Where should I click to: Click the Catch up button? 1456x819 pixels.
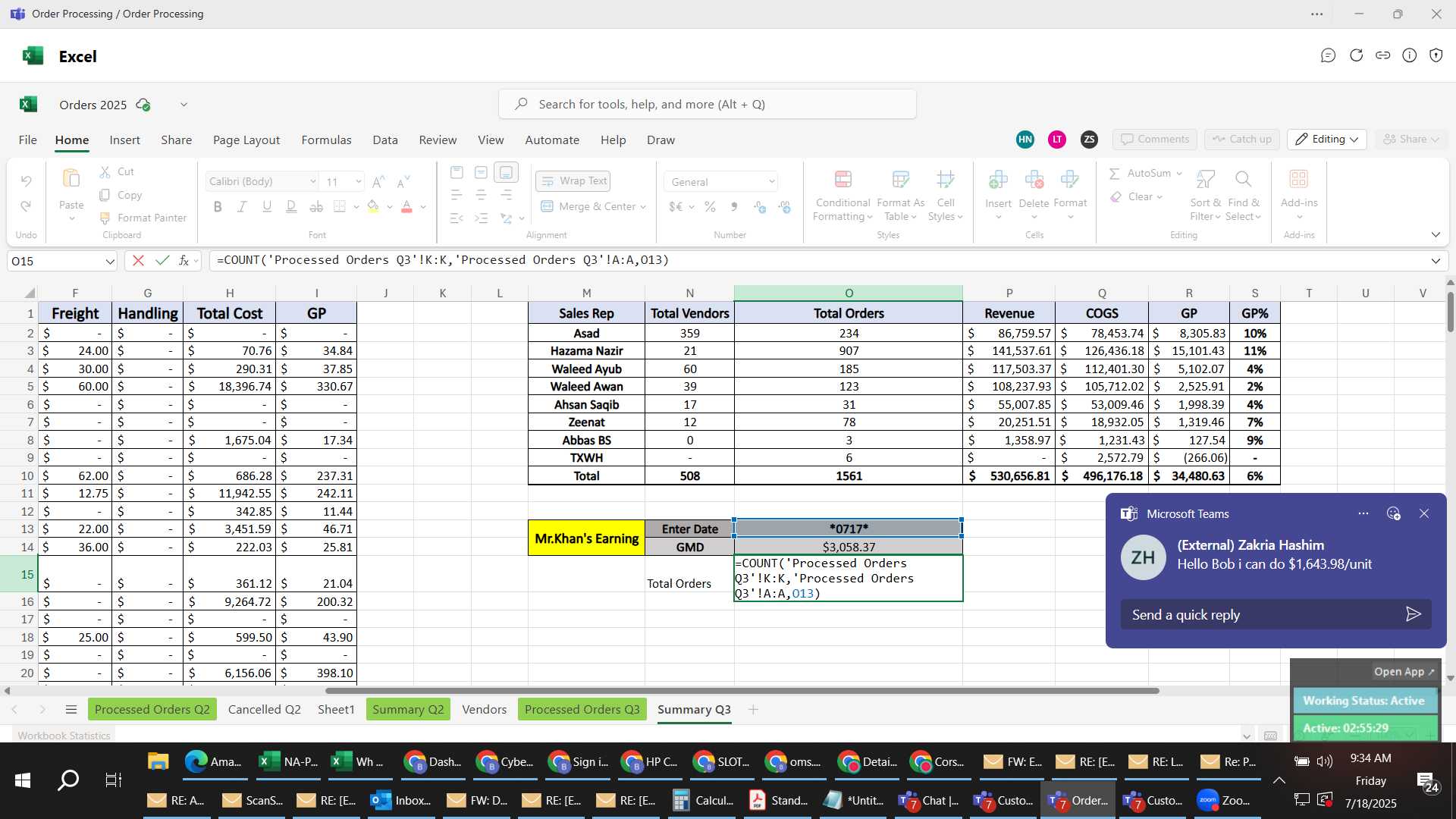point(1241,139)
